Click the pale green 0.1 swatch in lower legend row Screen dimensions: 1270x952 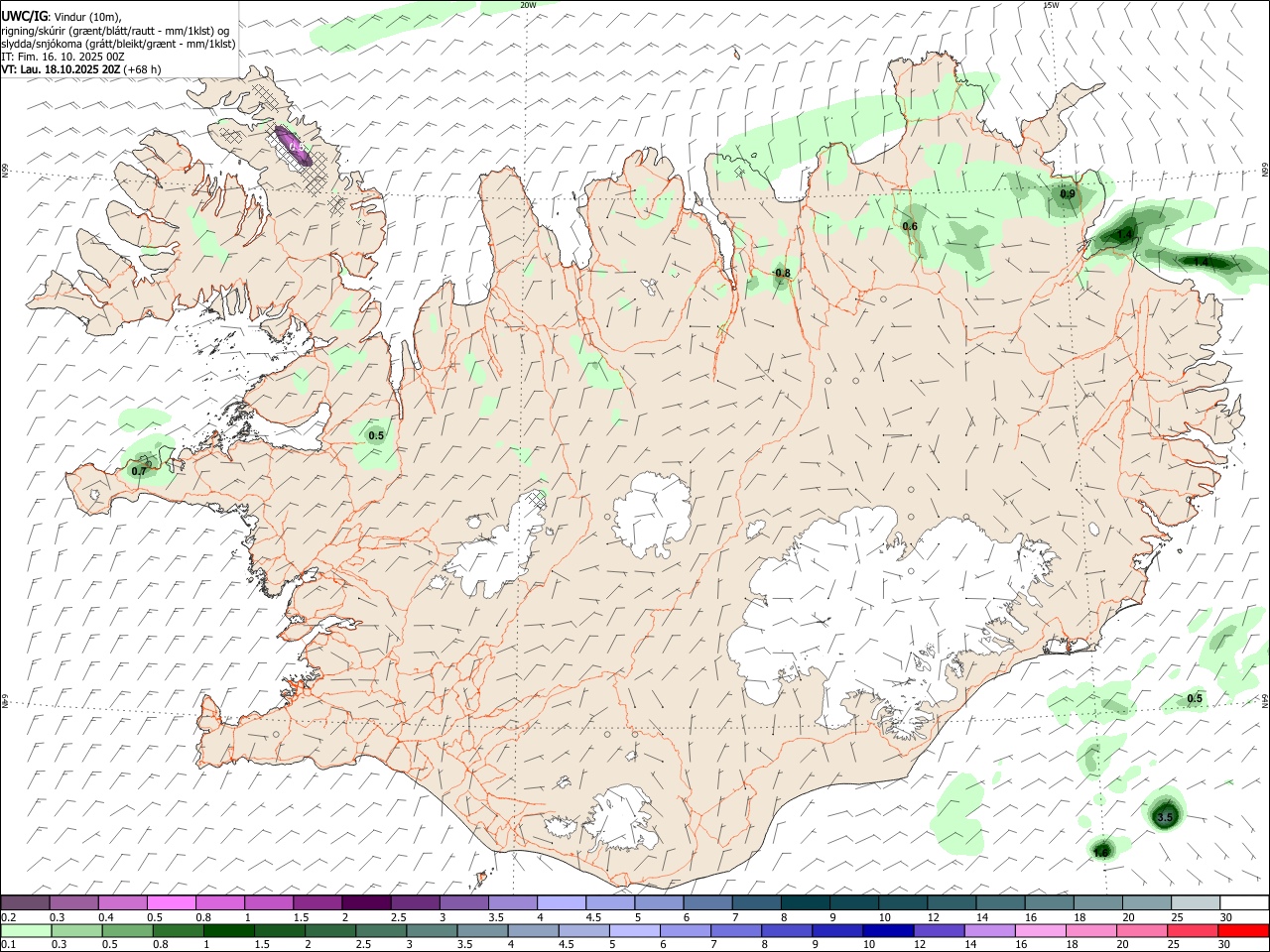coord(26,930)
